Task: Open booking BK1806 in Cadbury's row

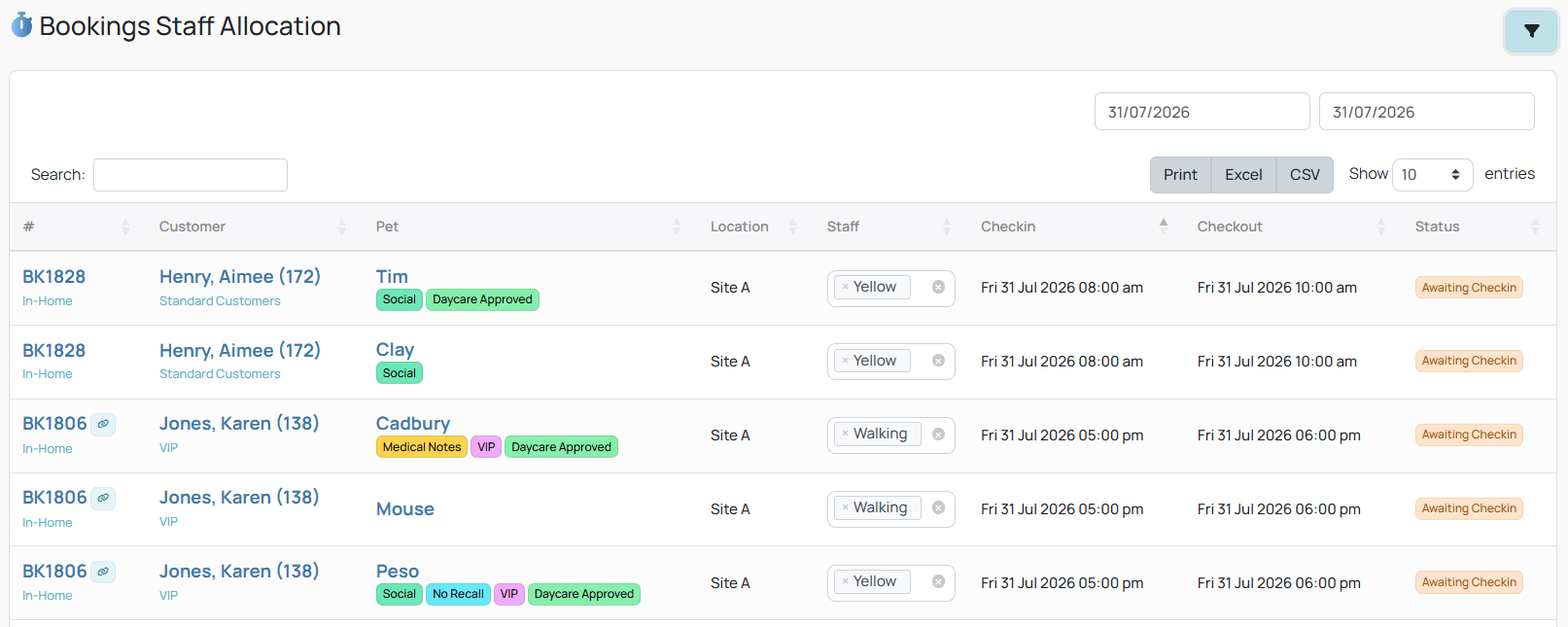Action: tap(54, 424)
